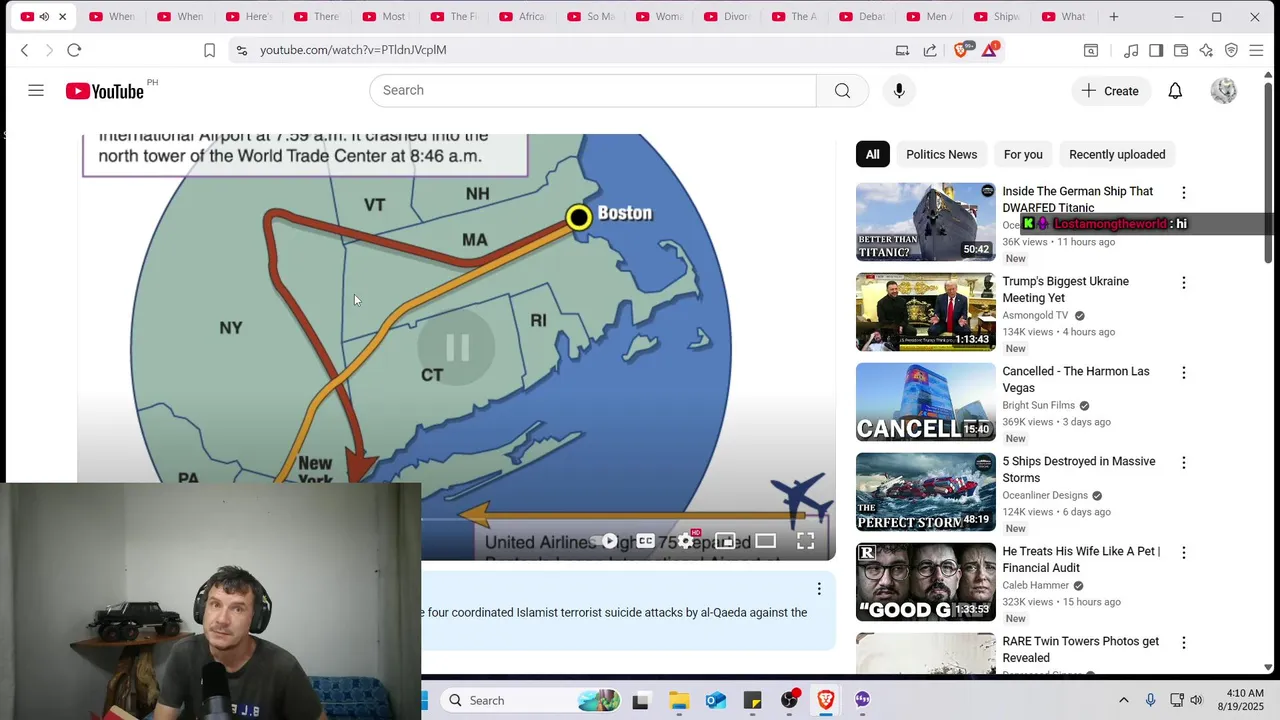Toggle closed captions in the video player
This screenshot has height=720, width=1280.
click(645, 541)
